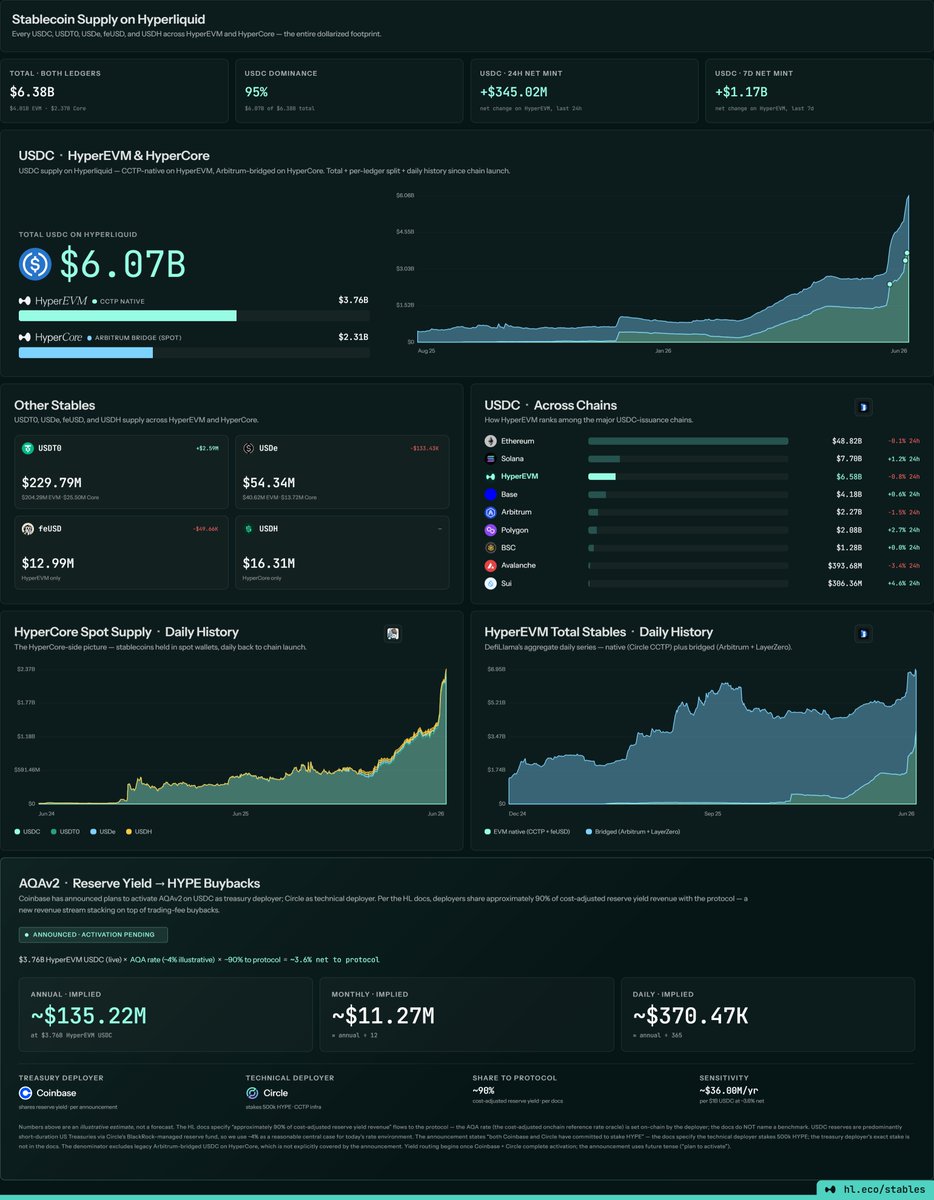The width and height of the screenshot is (934, 1200).
Task: Click the $48.82B Ethereum value
Action: pyautogui.click(x=846, y=441)
